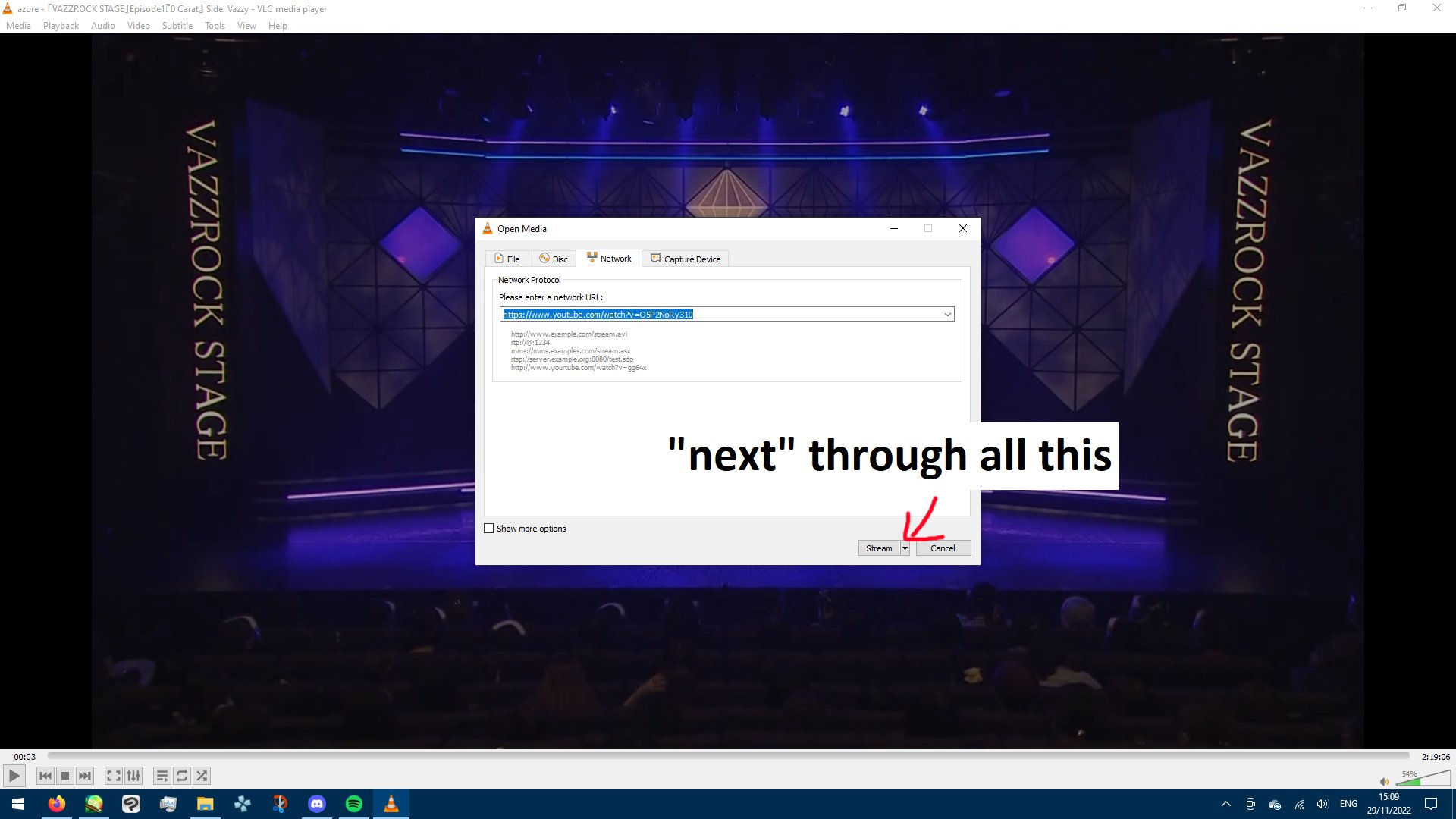Click elapsed time label 00:03
Viewport: 1456px width, 819px height.
pyautogui.click(x=24, y=757)
